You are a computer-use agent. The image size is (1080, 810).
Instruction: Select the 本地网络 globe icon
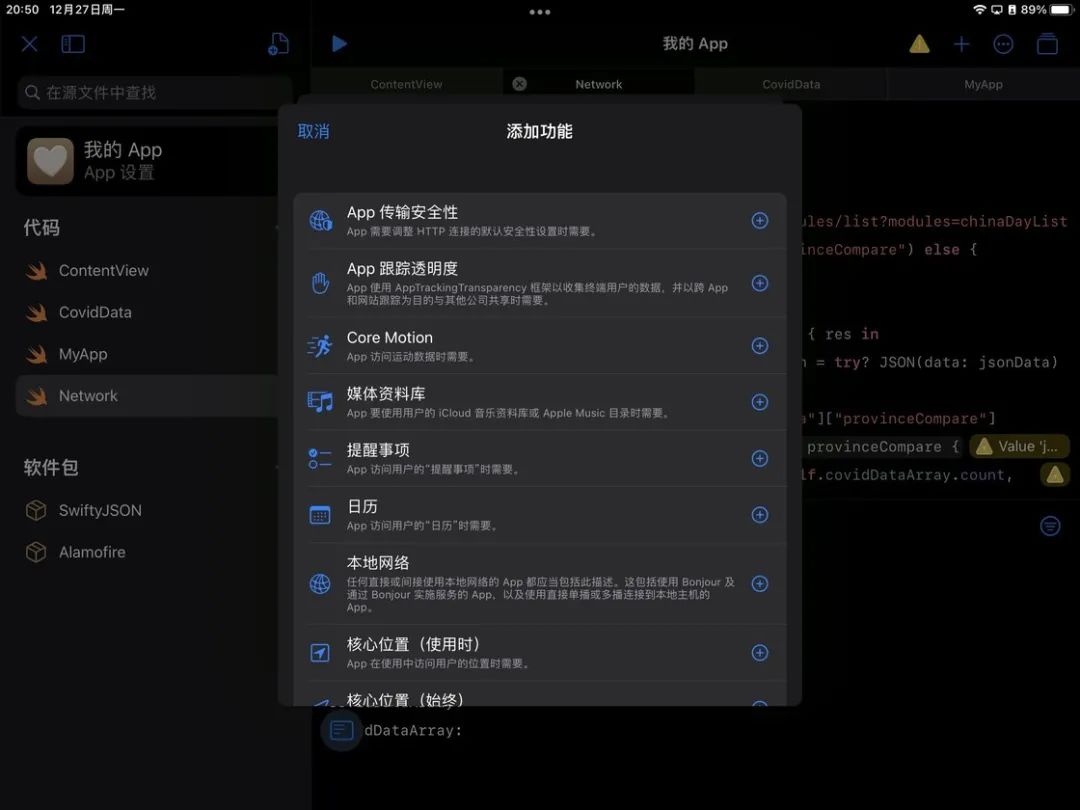pos(320,584)
